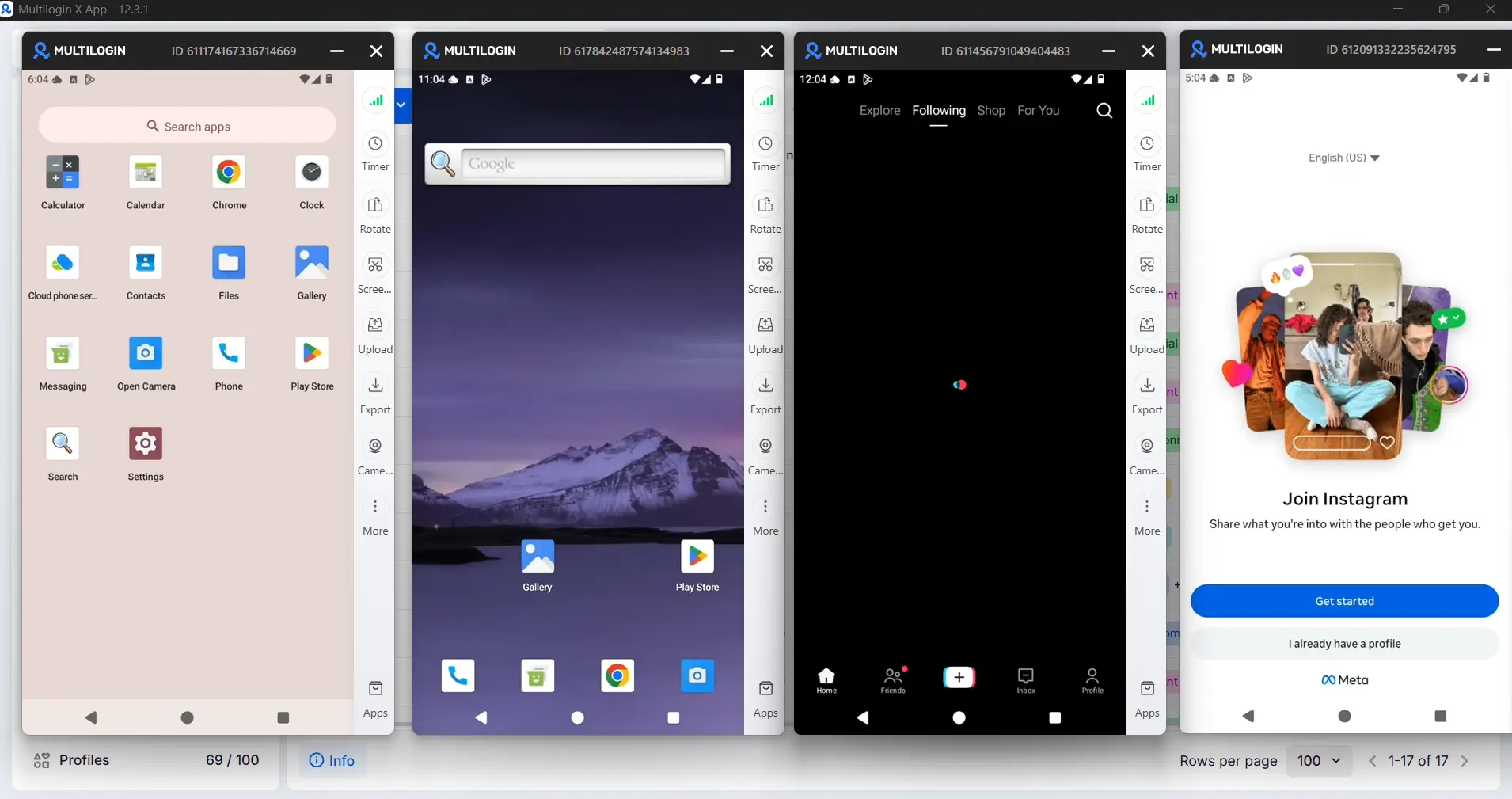Click Upload in second phone's sidebar
This screenshot has height=799, width=1512.
(x=765, y=335)
